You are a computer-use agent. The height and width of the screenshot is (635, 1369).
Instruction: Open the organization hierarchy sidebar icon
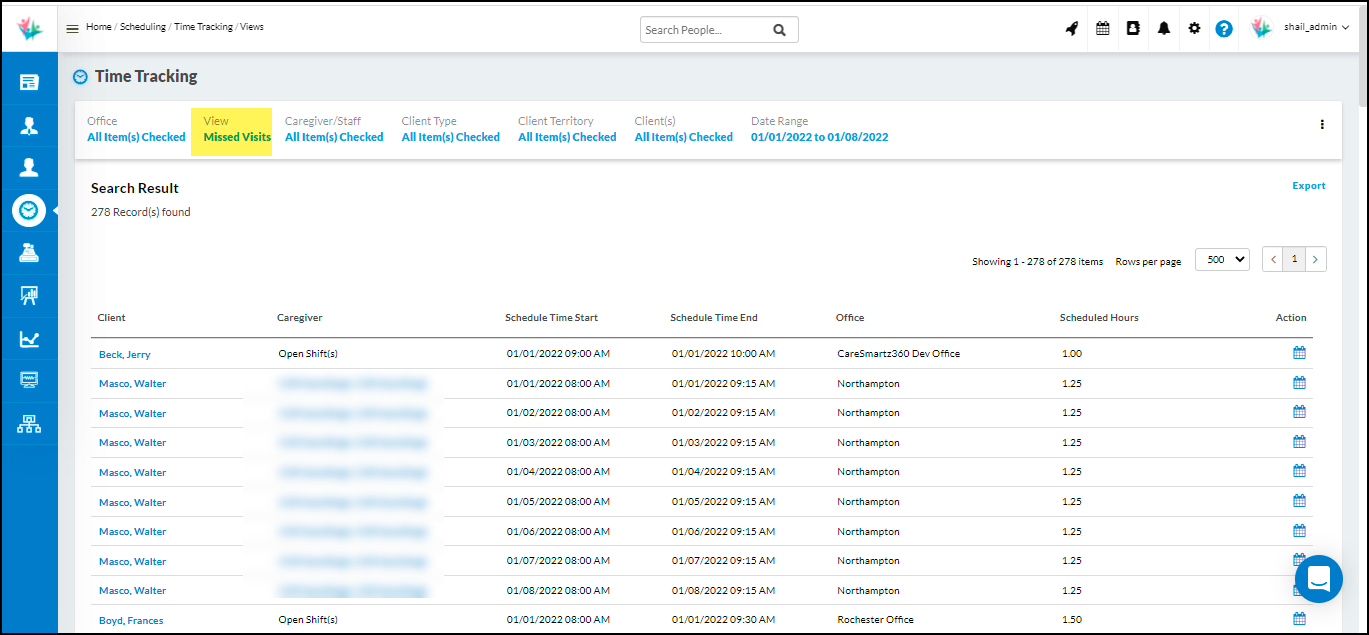(x=29, y=424)
